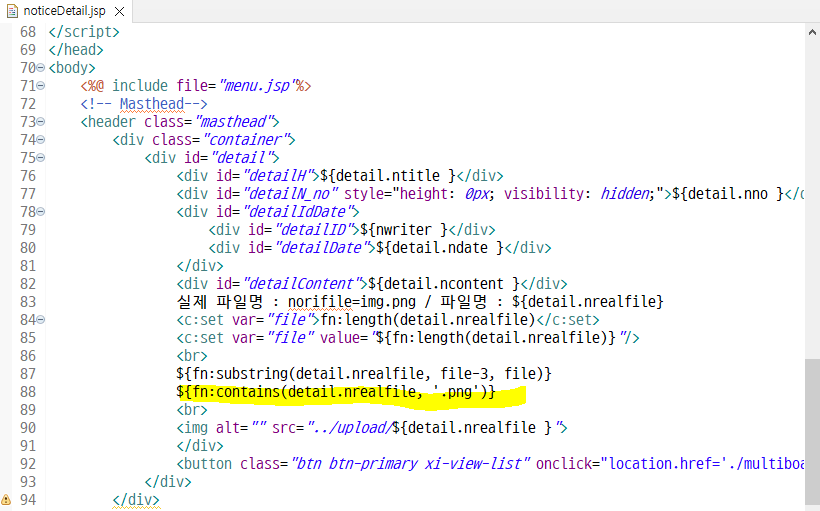
Task: Click the "detailN_no" id value
Action: click(x=290, y=194)
